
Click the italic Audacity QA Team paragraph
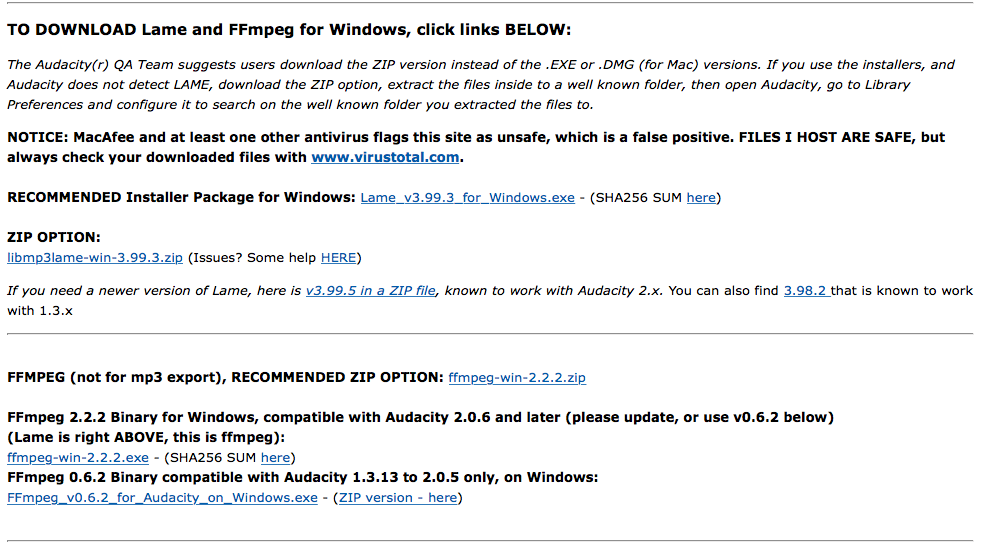(x=480, y=84)
